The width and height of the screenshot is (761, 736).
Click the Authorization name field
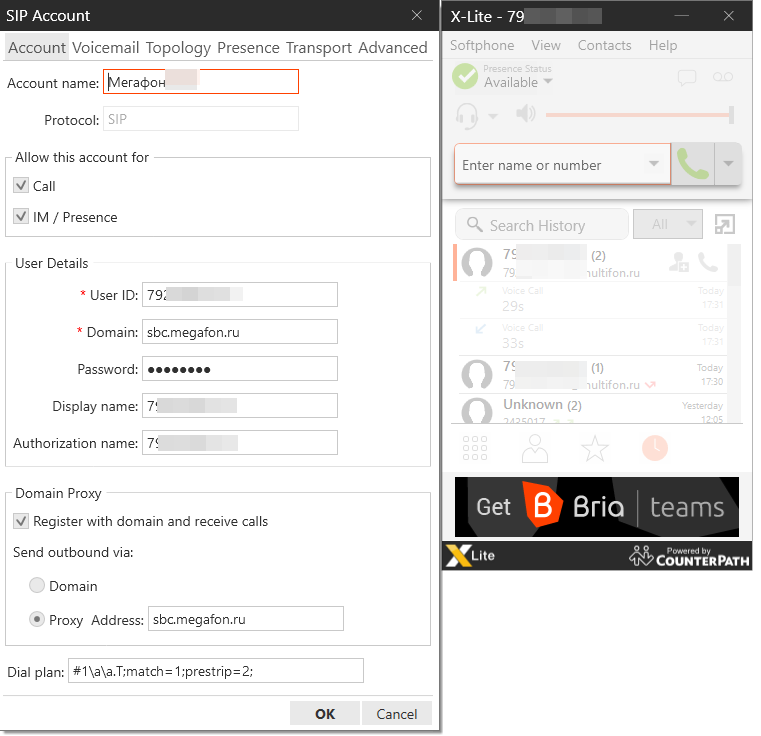click(240, 442)
